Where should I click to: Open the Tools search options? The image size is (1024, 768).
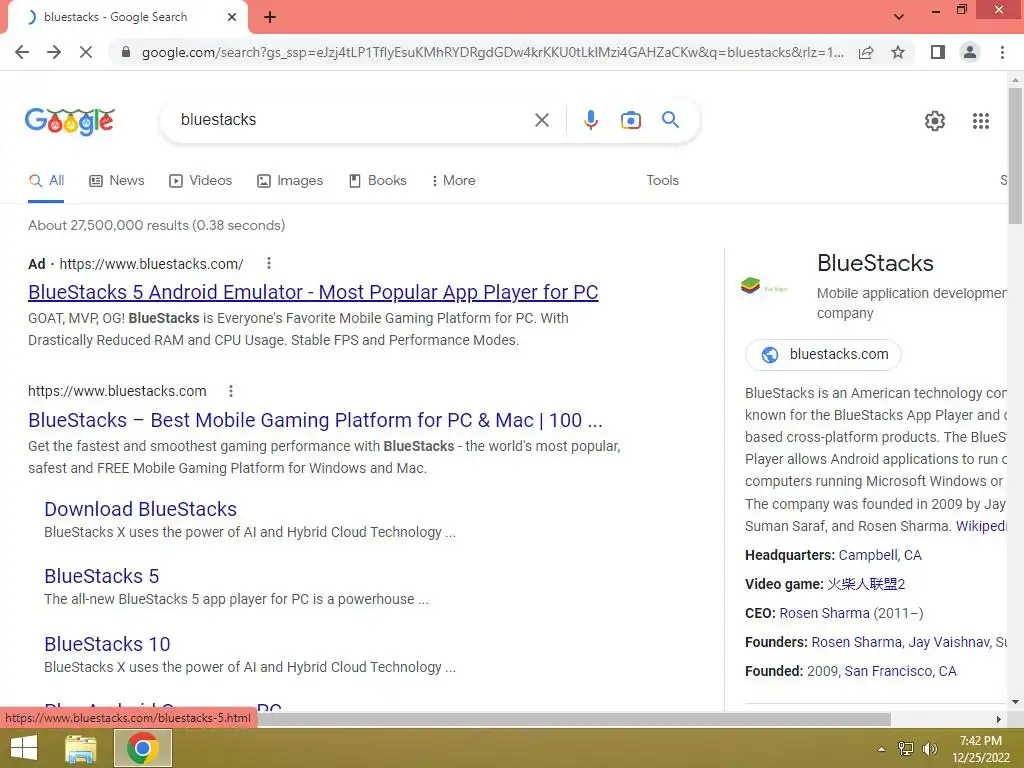(x=662, y=181)
